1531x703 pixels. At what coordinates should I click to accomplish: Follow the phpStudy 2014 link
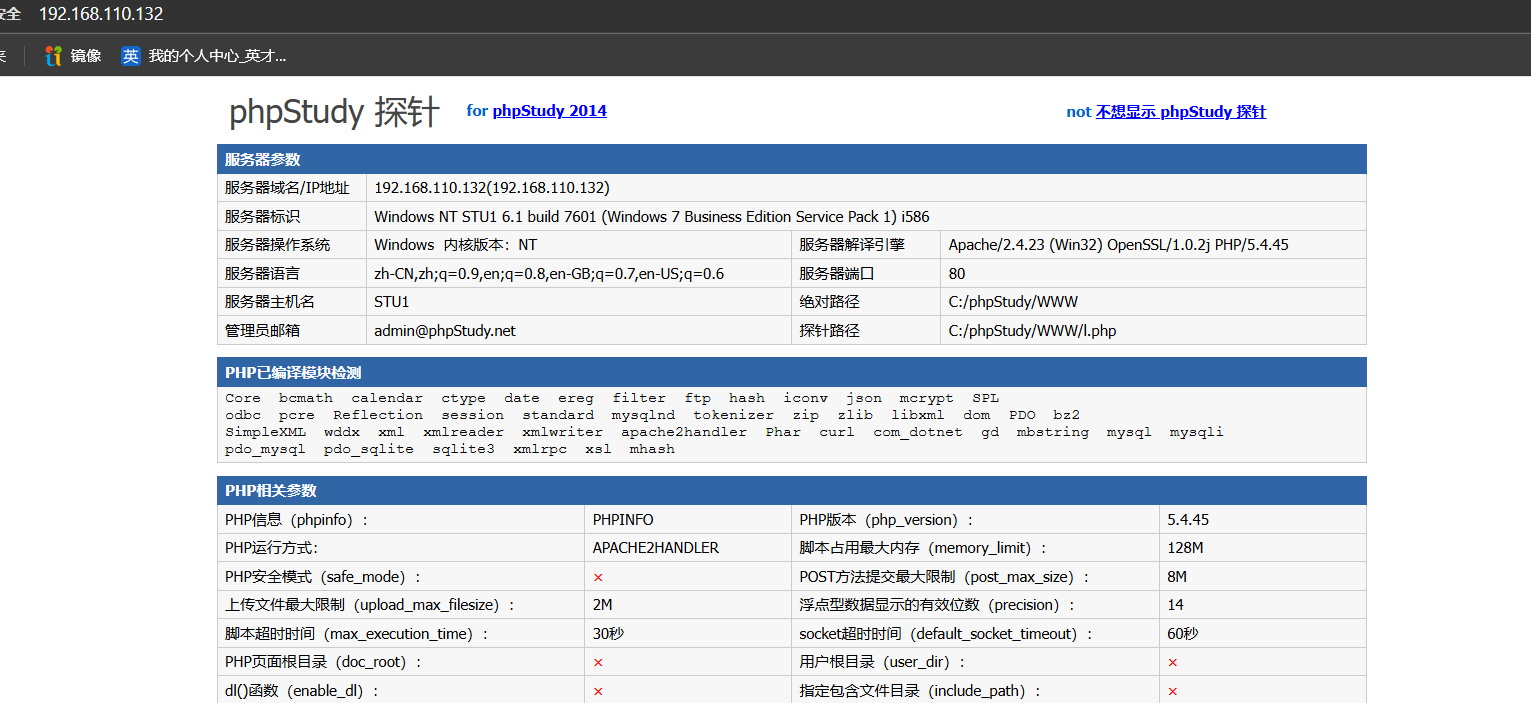tap(549, 111)
